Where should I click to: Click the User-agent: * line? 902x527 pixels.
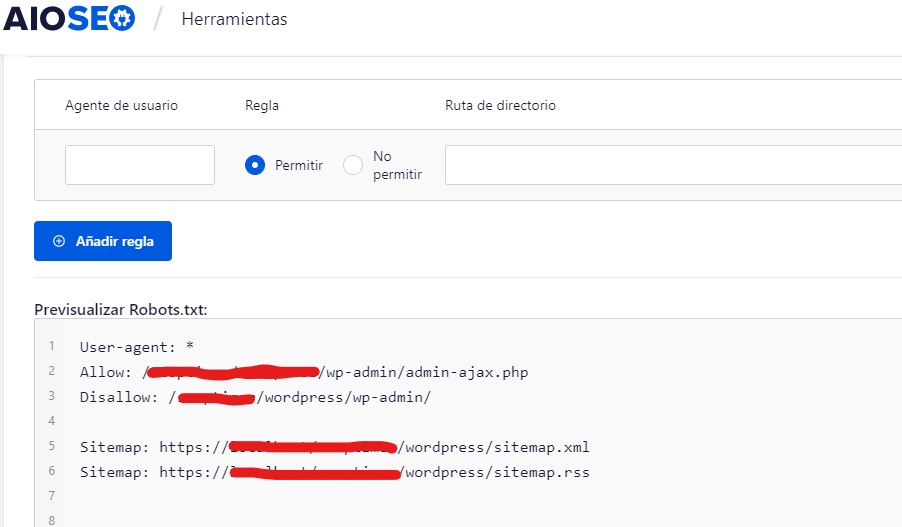click(x=137, y=347)
